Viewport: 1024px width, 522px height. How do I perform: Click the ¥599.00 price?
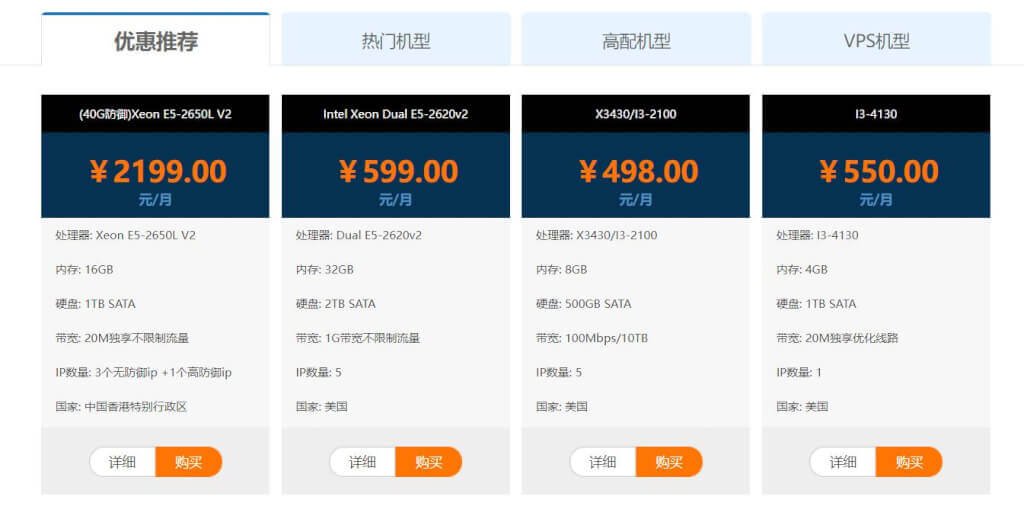click(398, 172)
